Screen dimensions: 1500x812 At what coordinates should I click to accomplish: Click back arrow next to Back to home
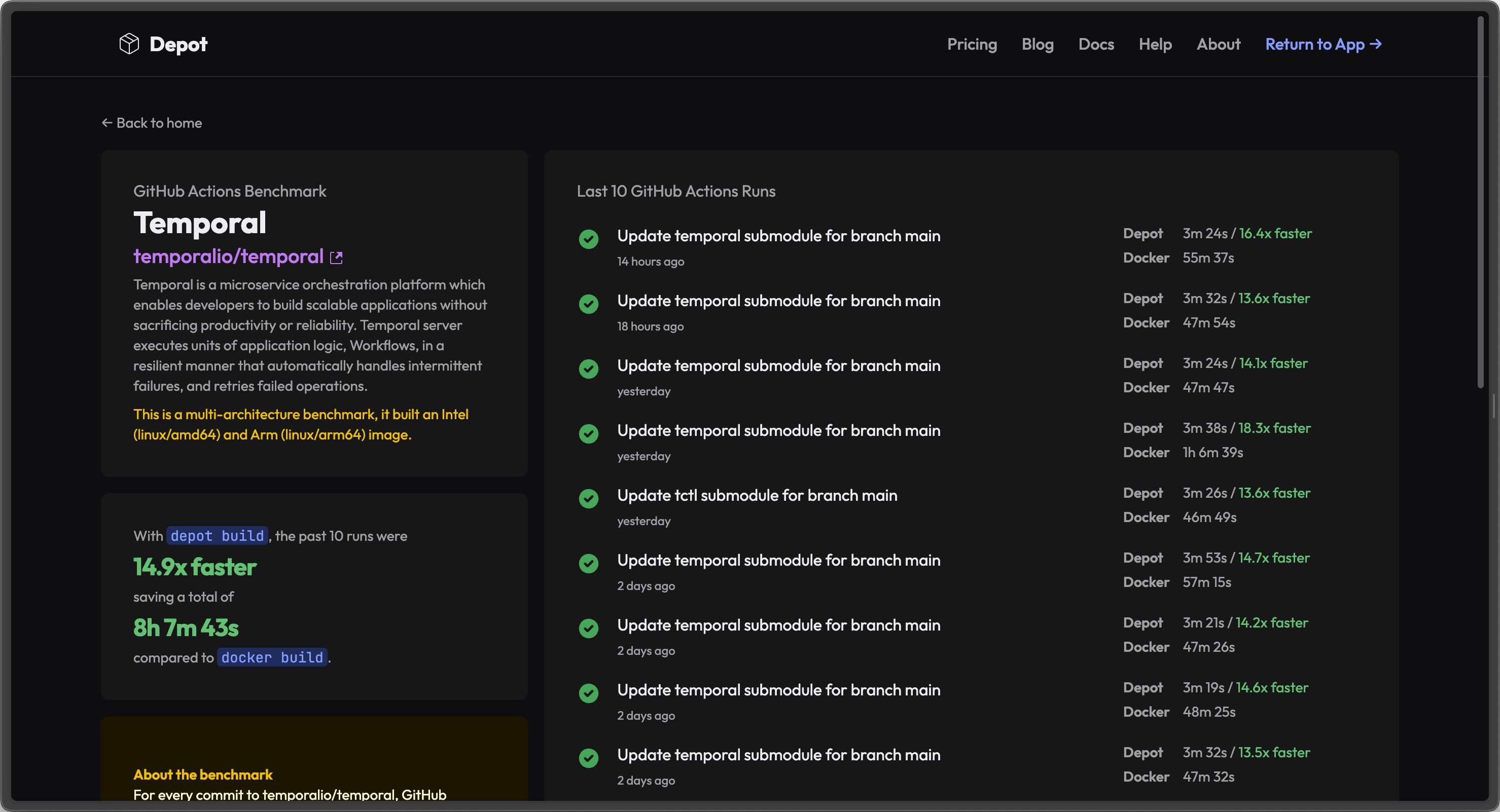[106, 123]
